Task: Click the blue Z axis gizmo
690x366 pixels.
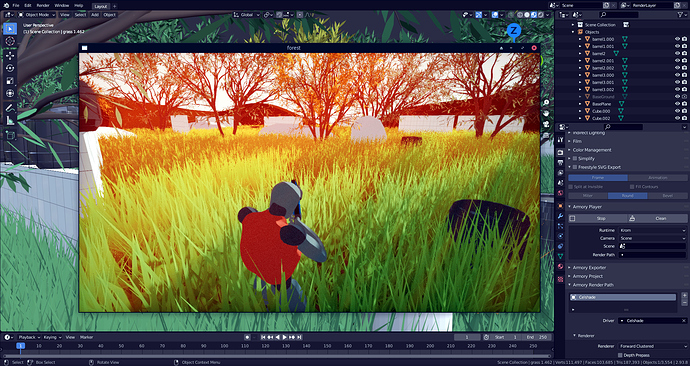Action: click(x=514, y=31)
